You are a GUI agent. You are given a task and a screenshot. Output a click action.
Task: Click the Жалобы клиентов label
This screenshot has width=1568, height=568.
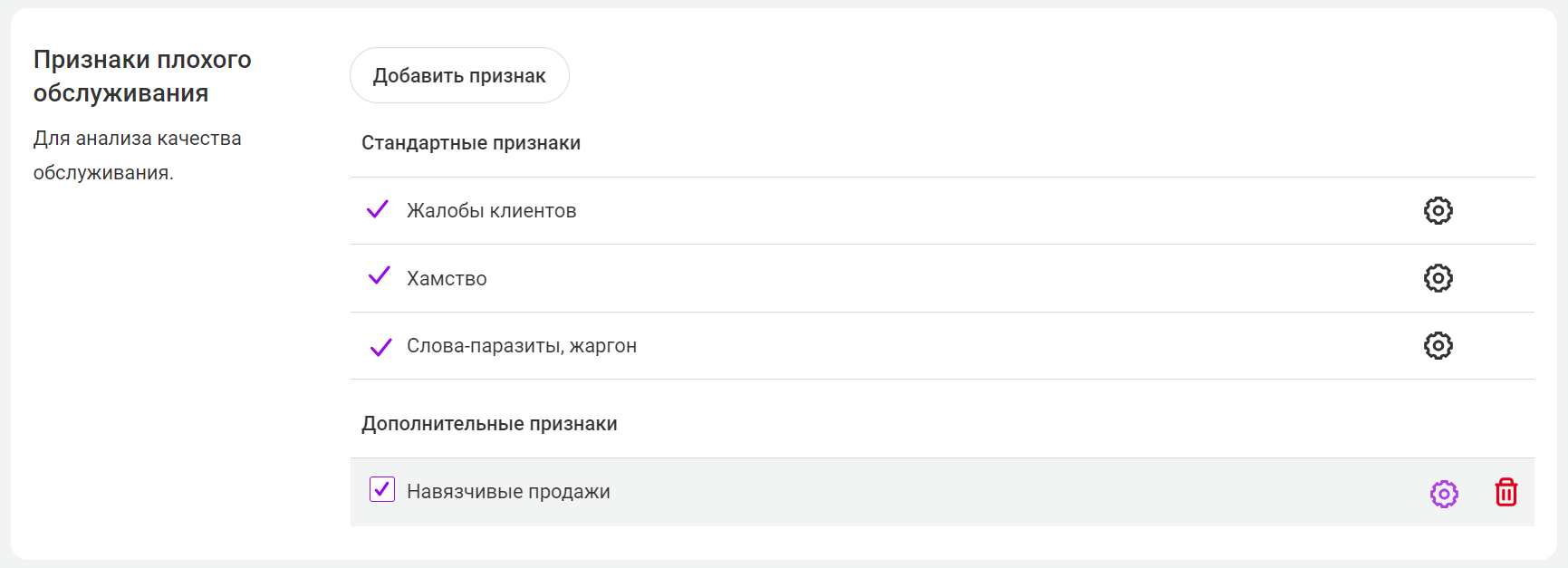[491, 211]
